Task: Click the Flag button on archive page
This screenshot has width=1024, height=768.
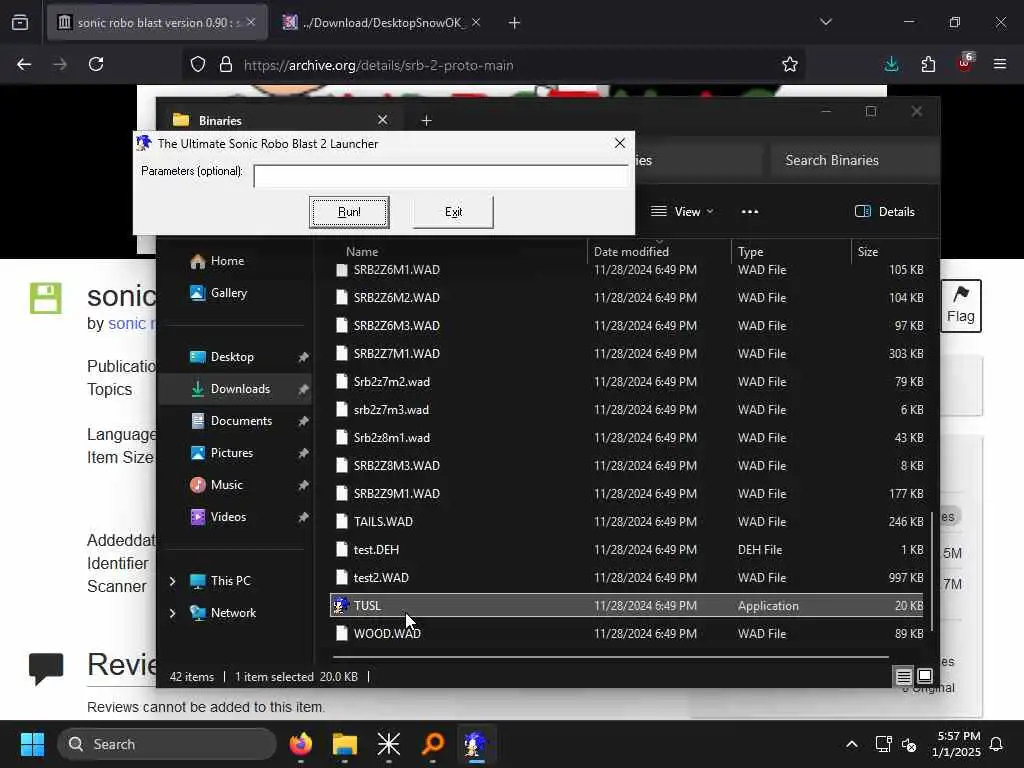Action: (961, 306)
